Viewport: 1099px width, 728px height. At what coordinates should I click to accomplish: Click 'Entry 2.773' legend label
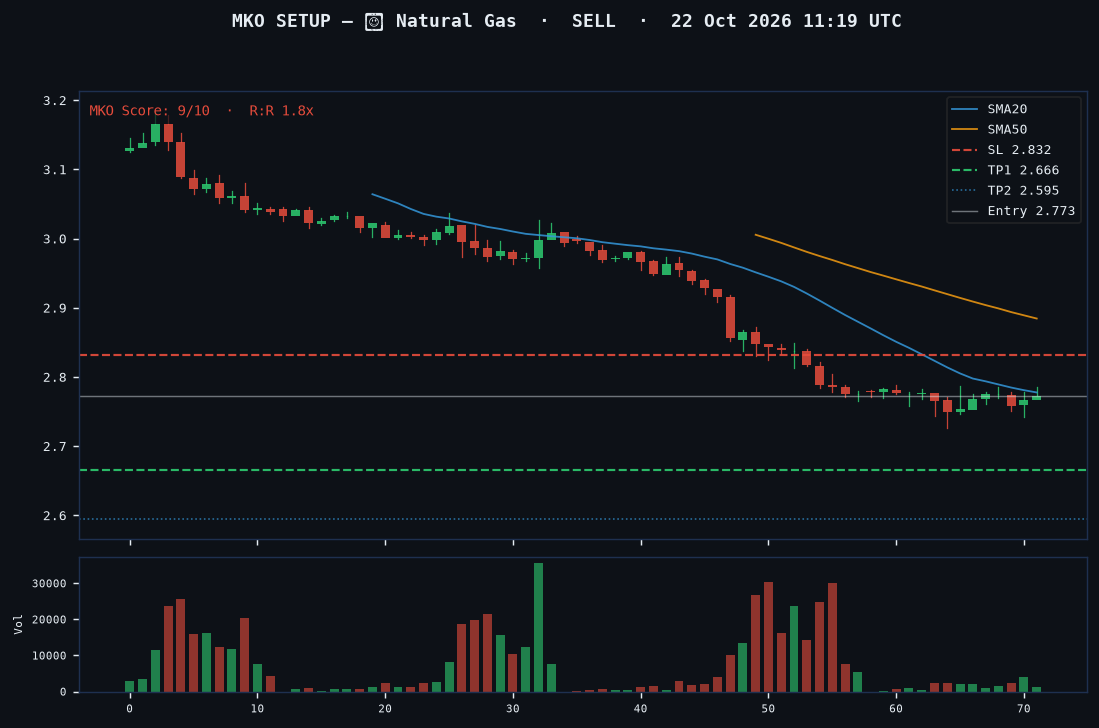pos(1031,211)
